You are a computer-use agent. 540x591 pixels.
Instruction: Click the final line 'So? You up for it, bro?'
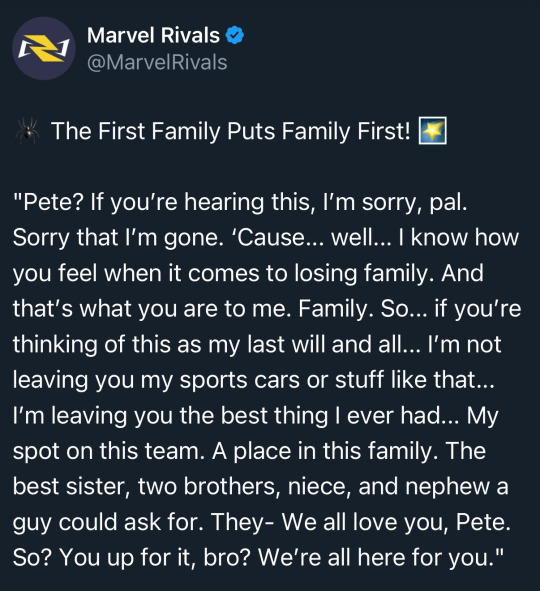(258, 558)
